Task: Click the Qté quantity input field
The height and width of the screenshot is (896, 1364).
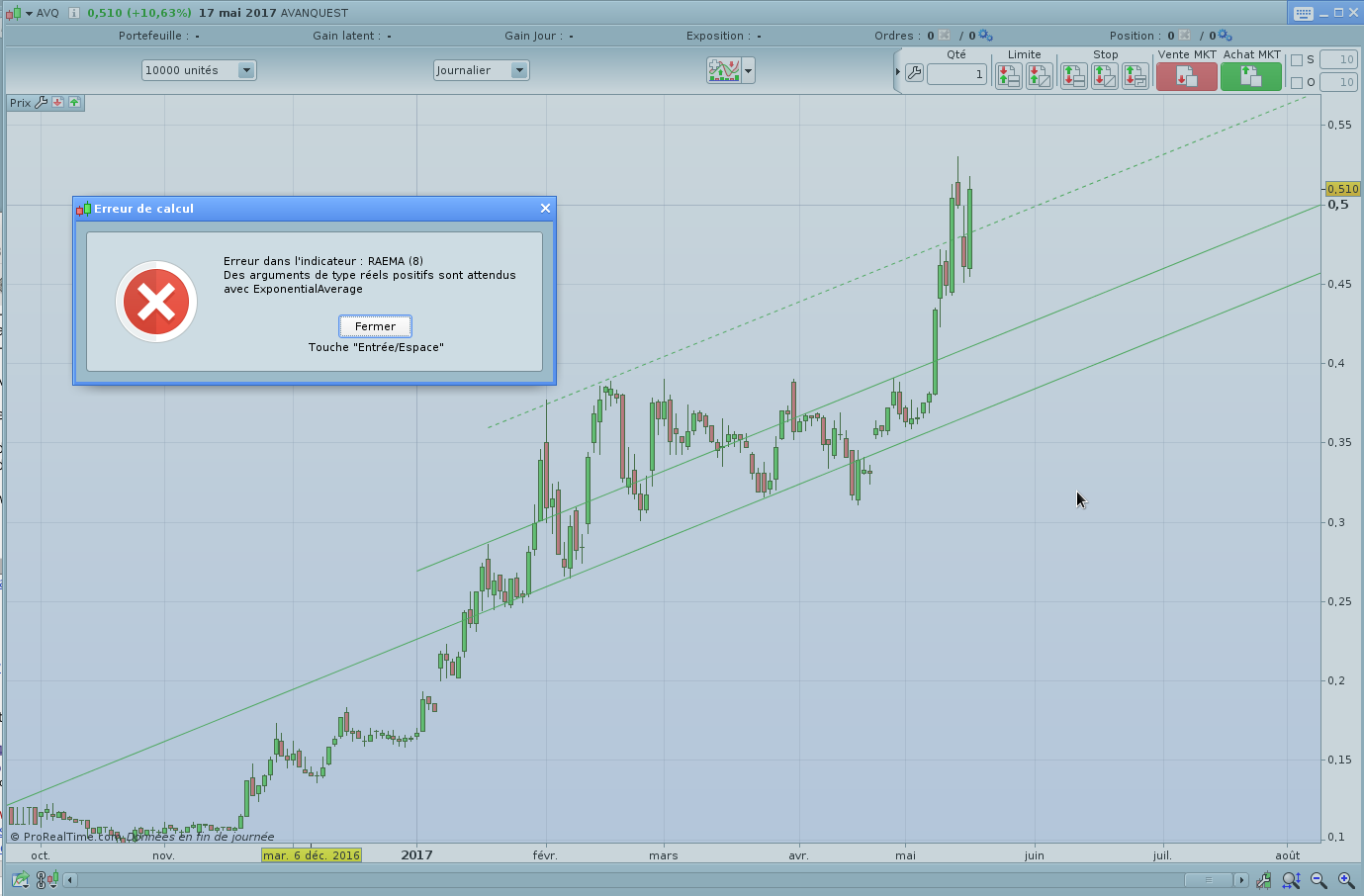Action: click(x=956, y=74)
